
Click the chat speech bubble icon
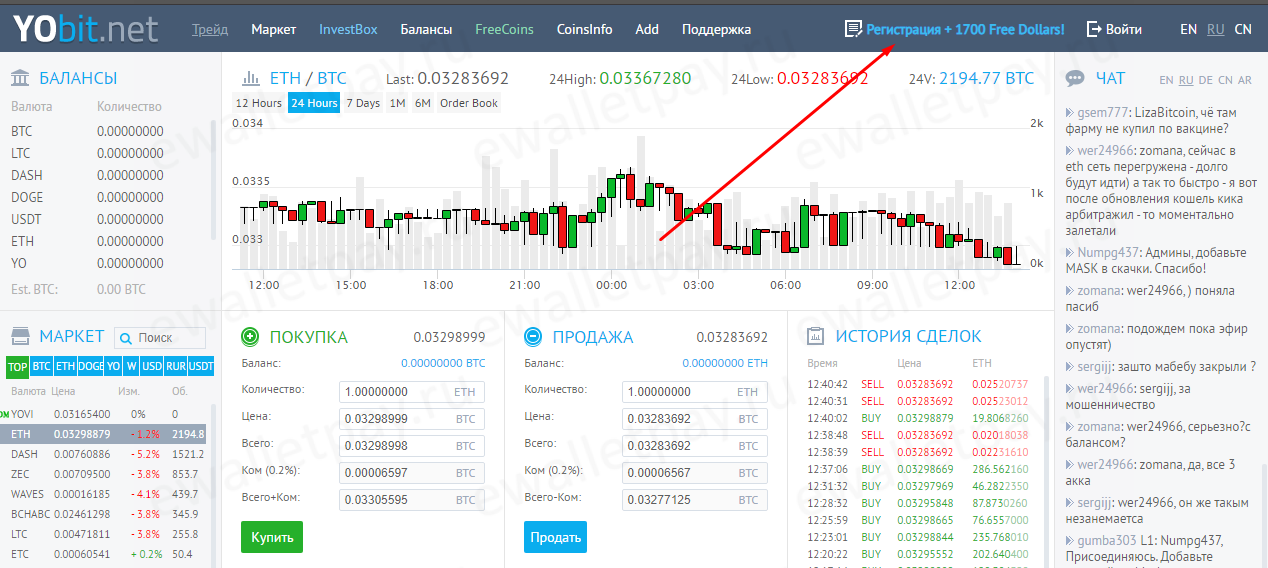1076,78
